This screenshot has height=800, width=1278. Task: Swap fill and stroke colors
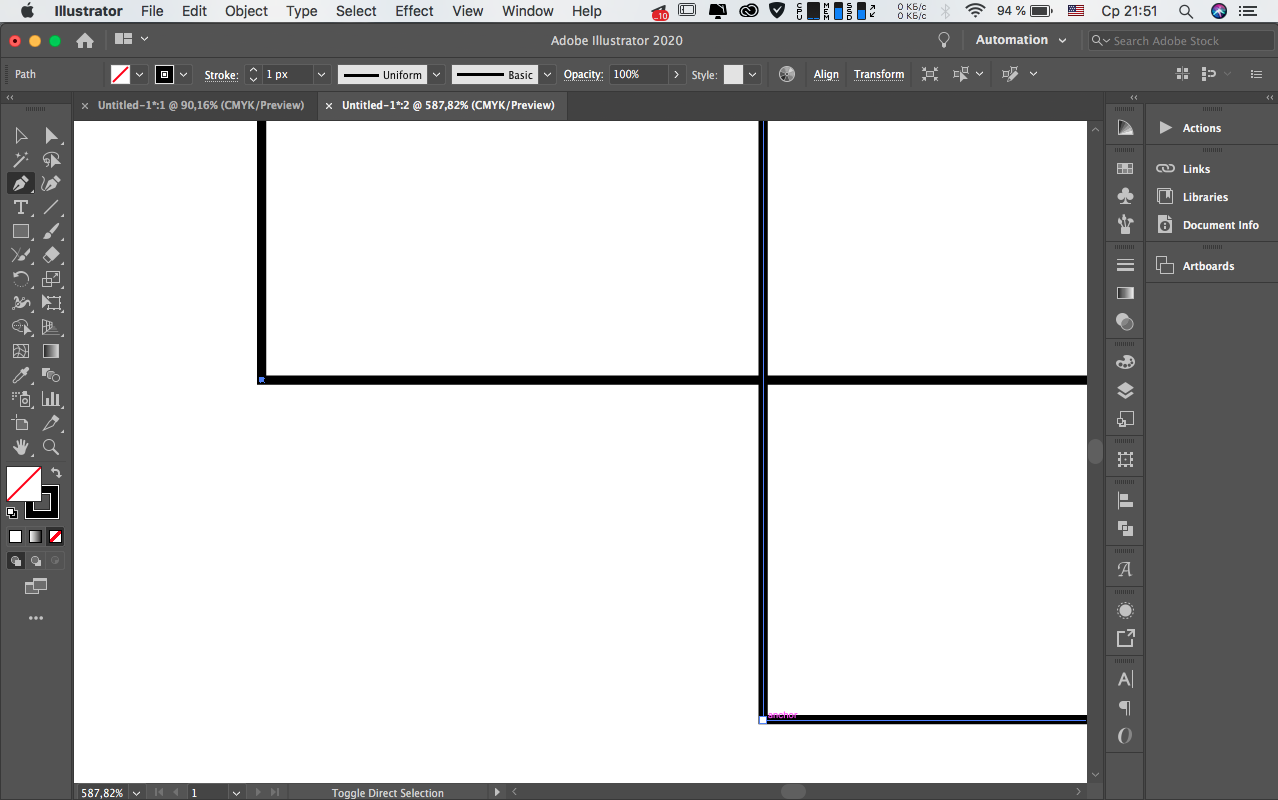[x=56, y=472]
